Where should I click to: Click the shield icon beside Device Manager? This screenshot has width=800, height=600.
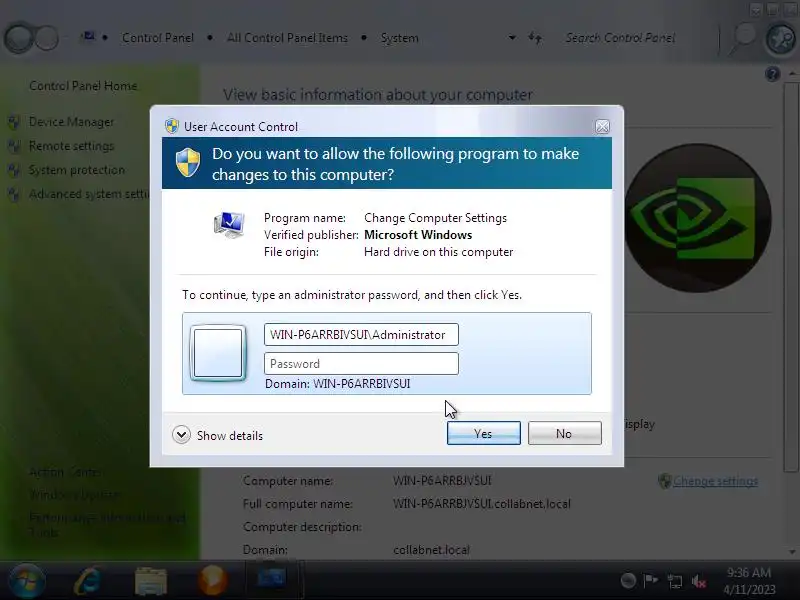click(x=14, y=122)
